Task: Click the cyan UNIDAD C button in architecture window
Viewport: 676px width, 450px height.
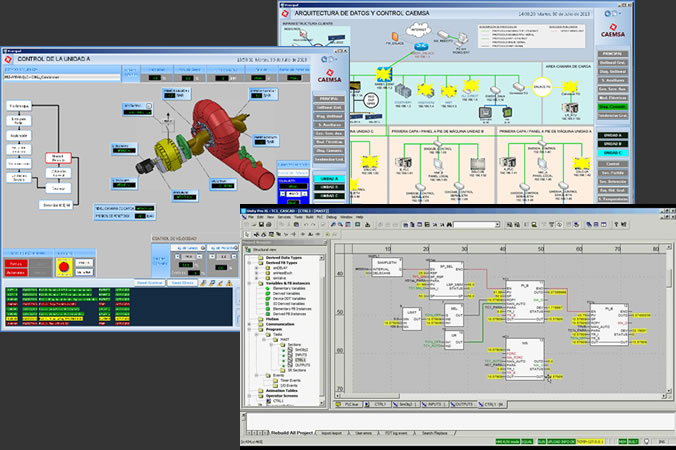Action: [x=612, y=153]
